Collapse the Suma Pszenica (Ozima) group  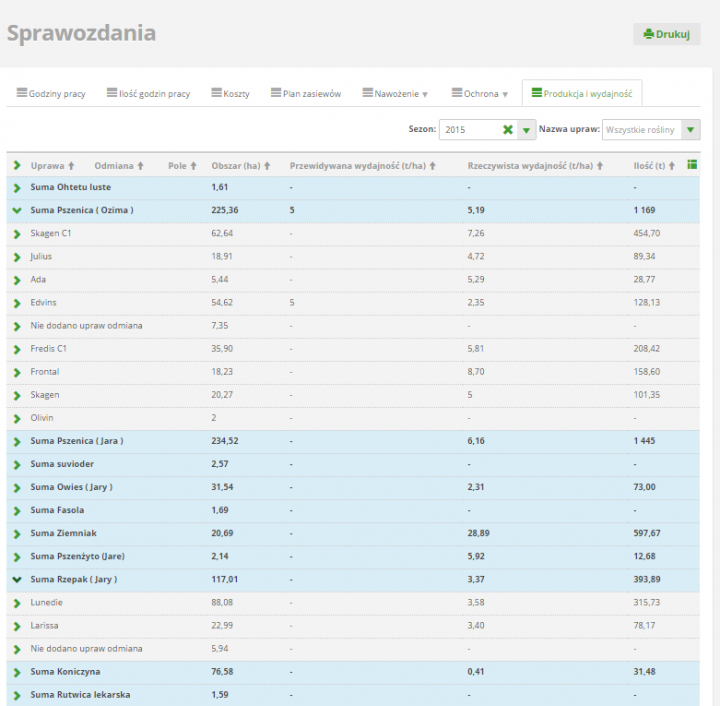17,211
